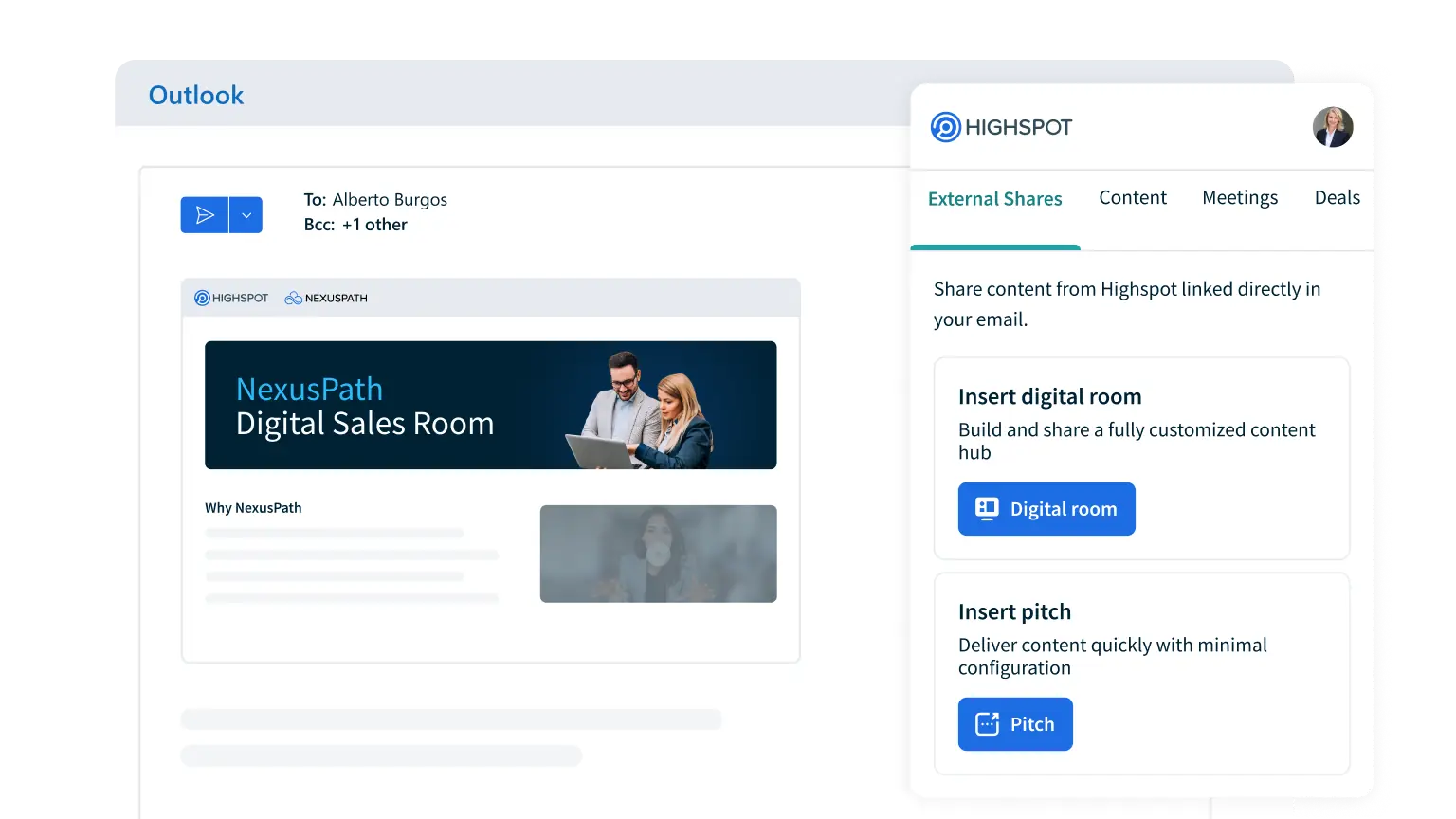
Task: Select the Insert pitch heading
Action: [x=1014, y=612]
